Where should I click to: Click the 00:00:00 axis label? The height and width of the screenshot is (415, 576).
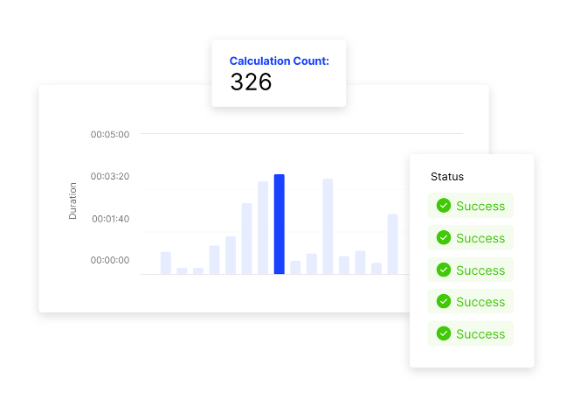(110, 260)
